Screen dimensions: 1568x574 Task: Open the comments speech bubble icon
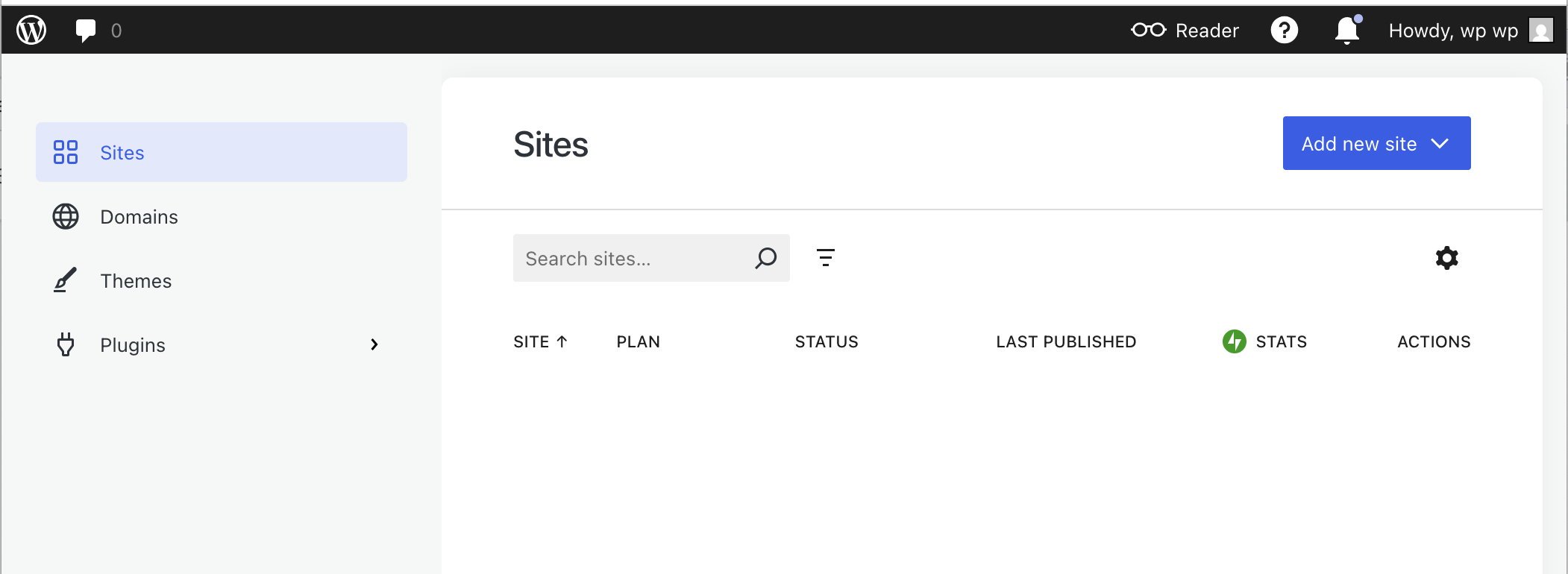pyautogui.click(x=86, y=30)
